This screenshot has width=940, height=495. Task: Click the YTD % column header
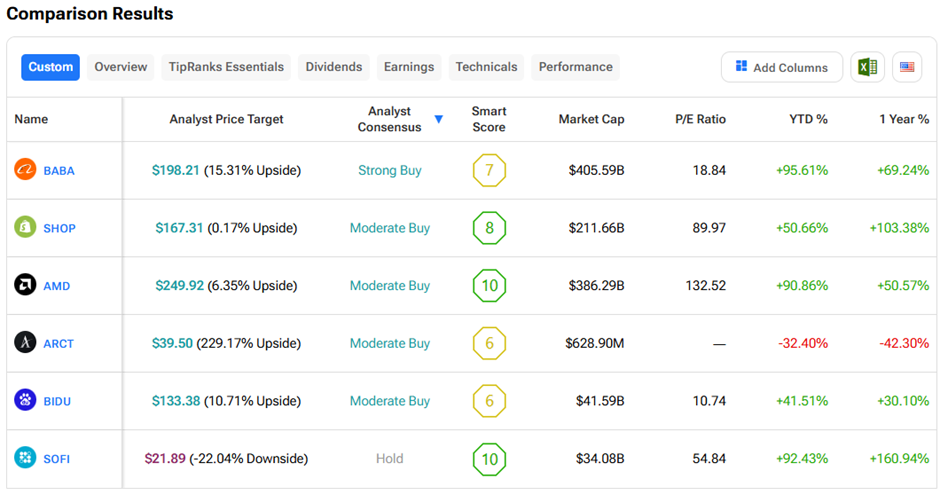(807, 119)
